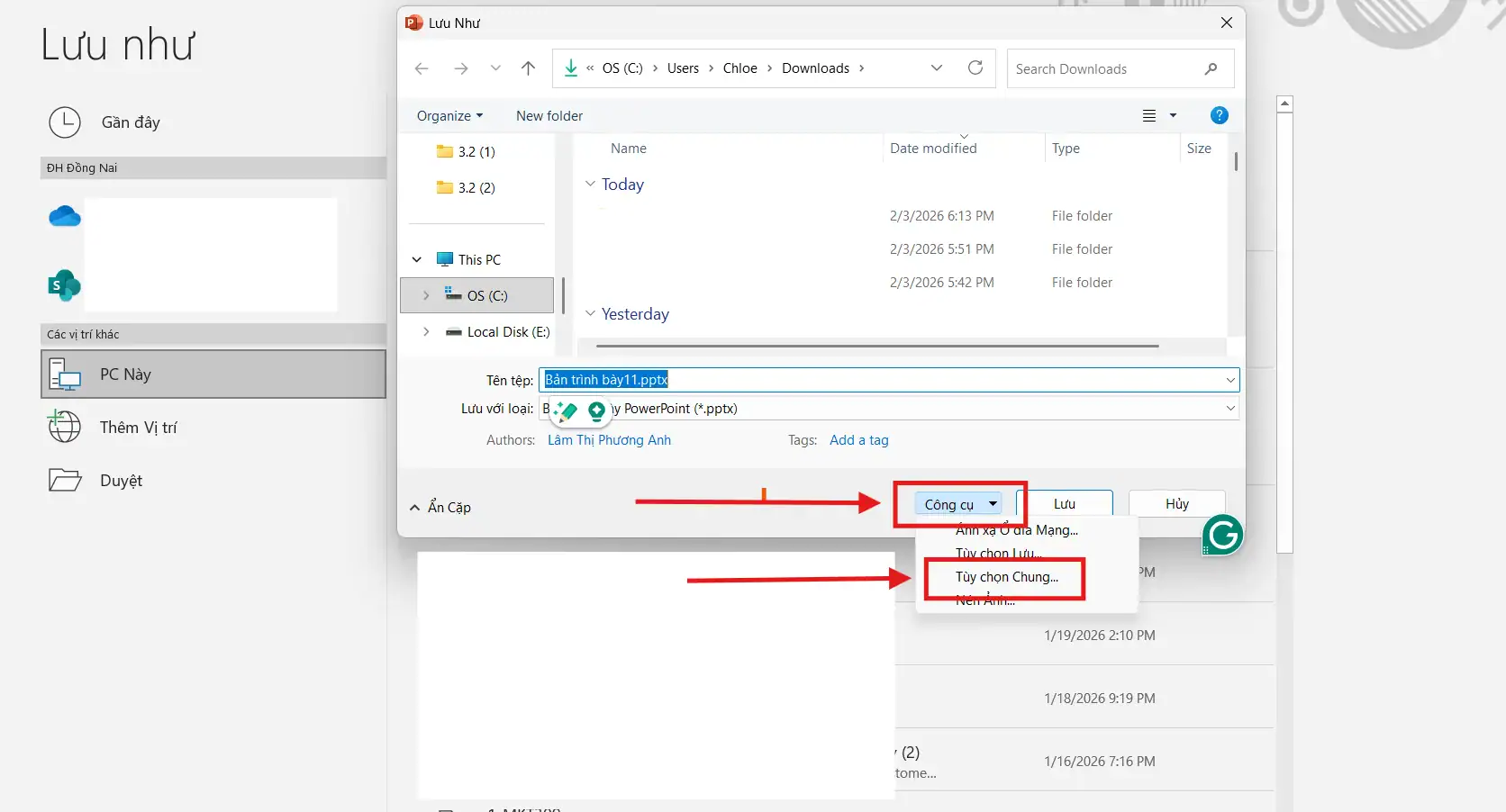Click the Lưu save button
The height and width of the screenshot is (812, 1506).
(1065, 504)
